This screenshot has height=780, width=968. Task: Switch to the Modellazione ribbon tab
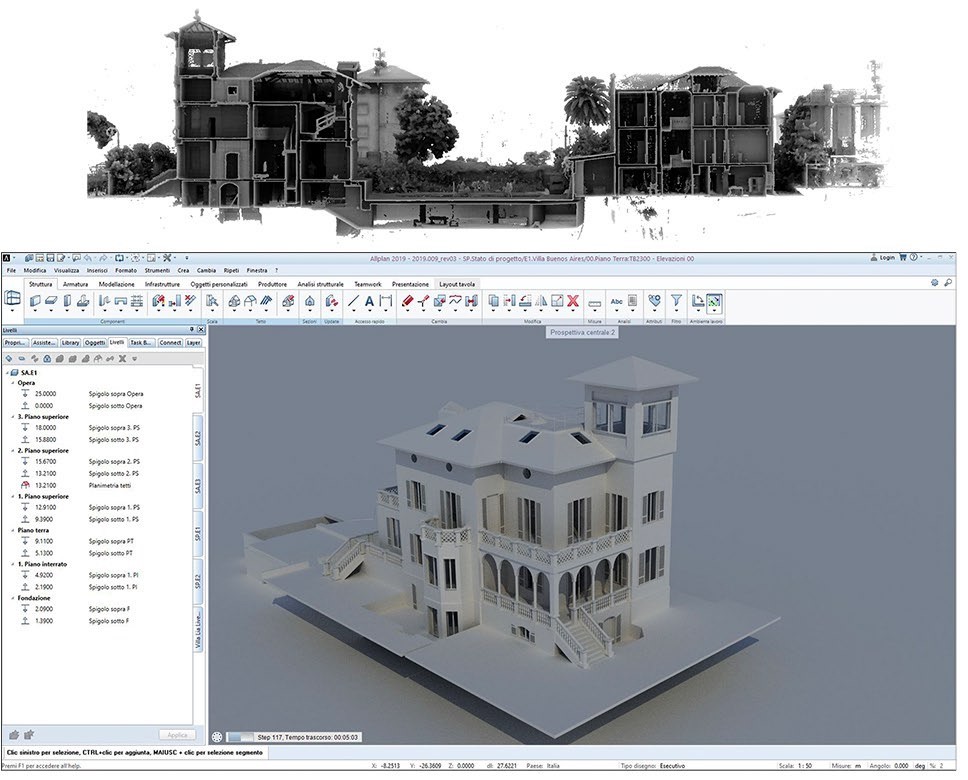pos(117,284)
